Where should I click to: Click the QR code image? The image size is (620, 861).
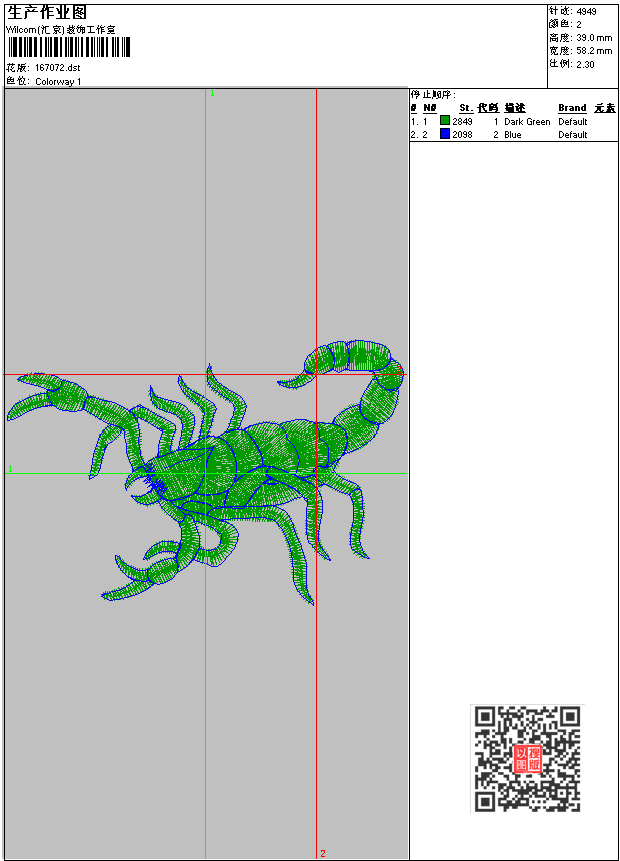527,758
